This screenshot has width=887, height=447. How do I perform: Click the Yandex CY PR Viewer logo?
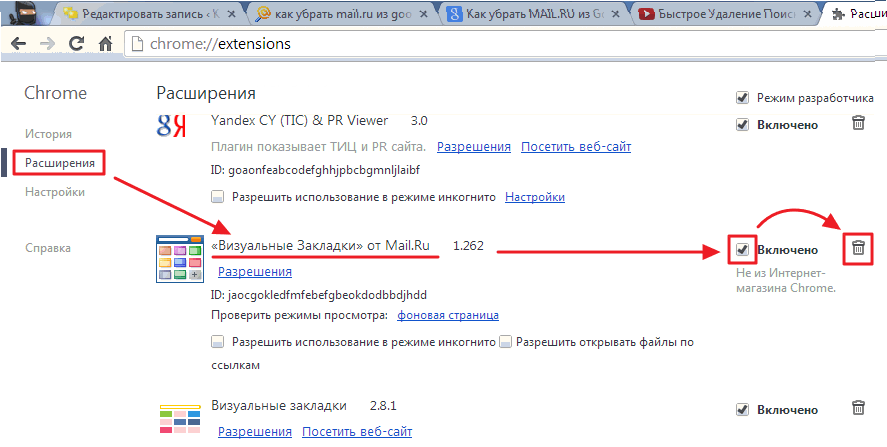tap(171, 125)
